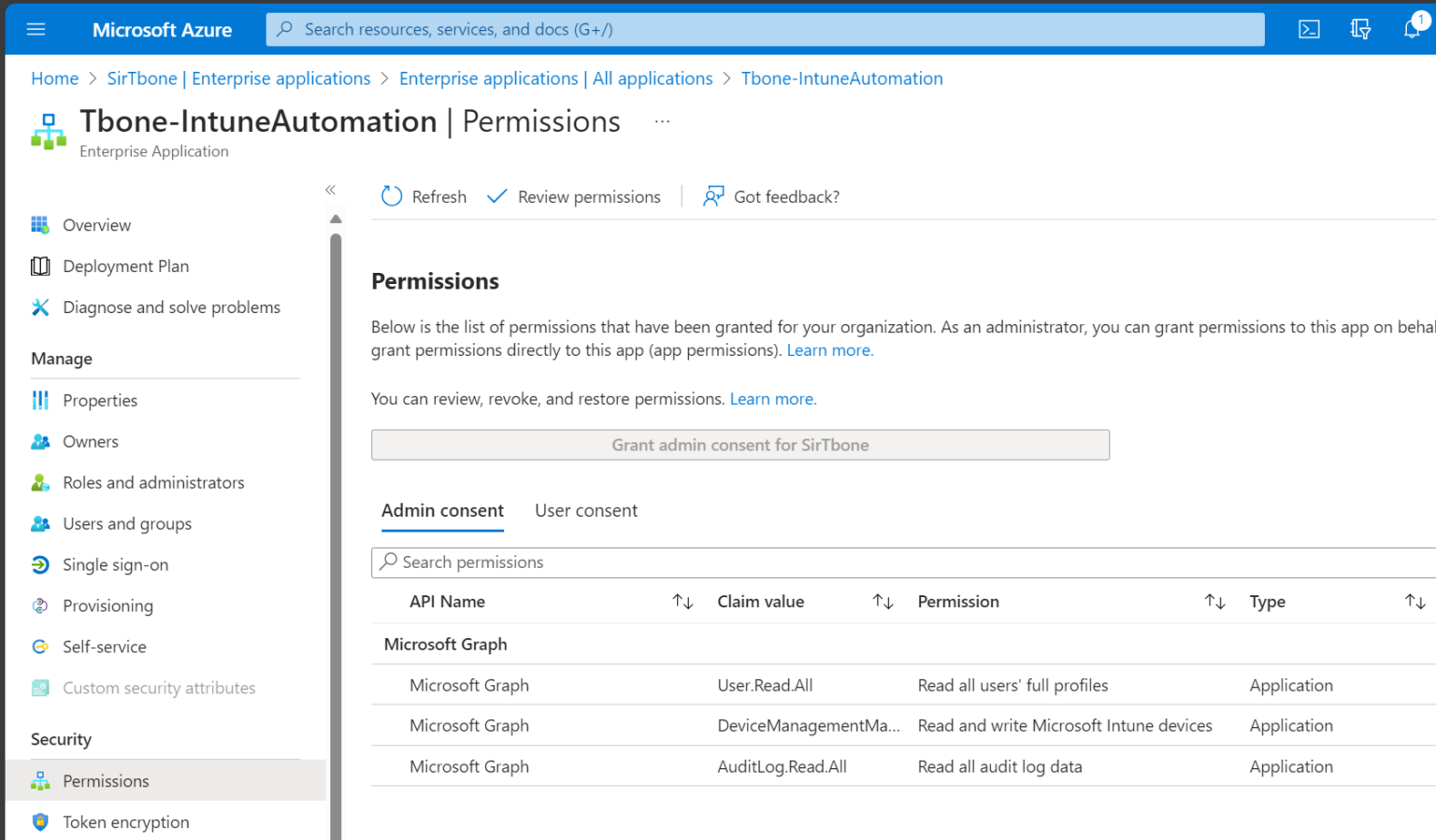This screenshot has width=1436, height=840.
Task: Click the Search permissions field
Action: point(472,562)
